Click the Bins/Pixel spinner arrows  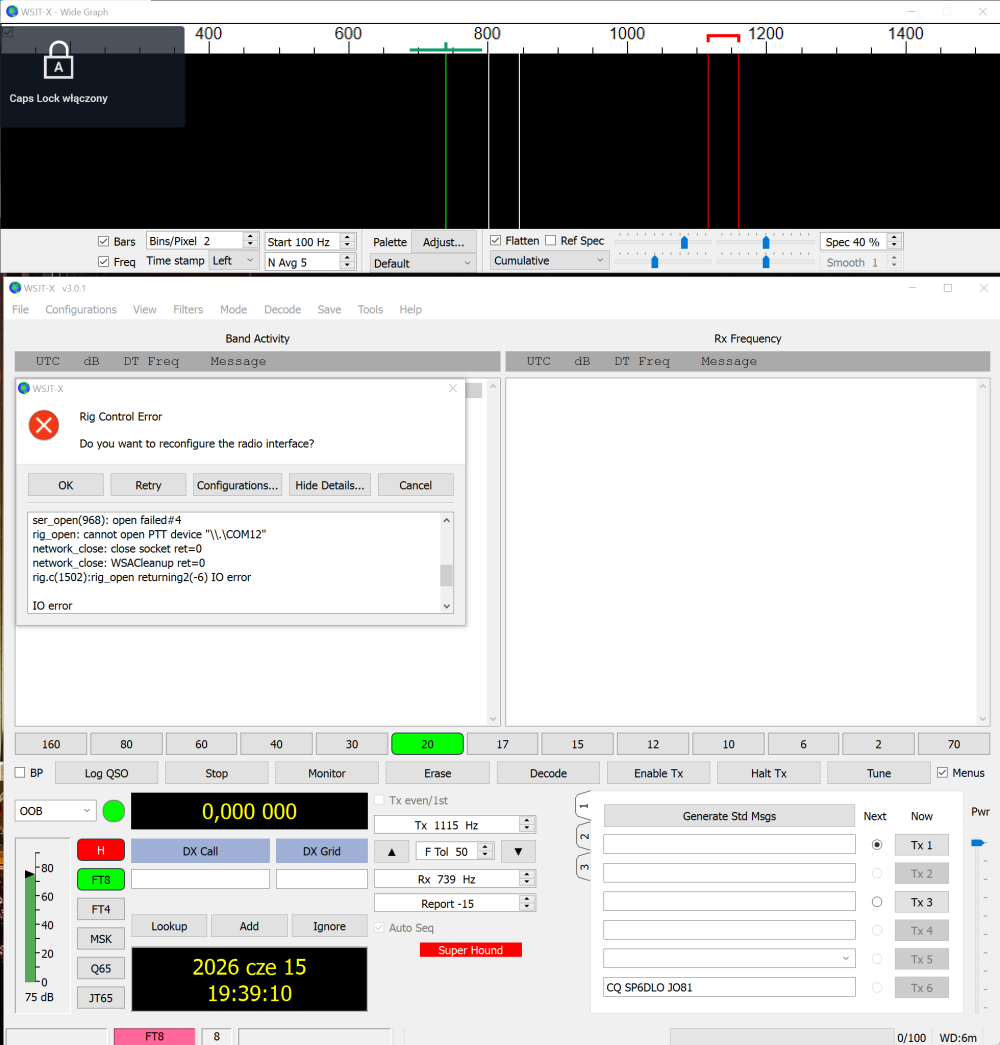[250, 241]
